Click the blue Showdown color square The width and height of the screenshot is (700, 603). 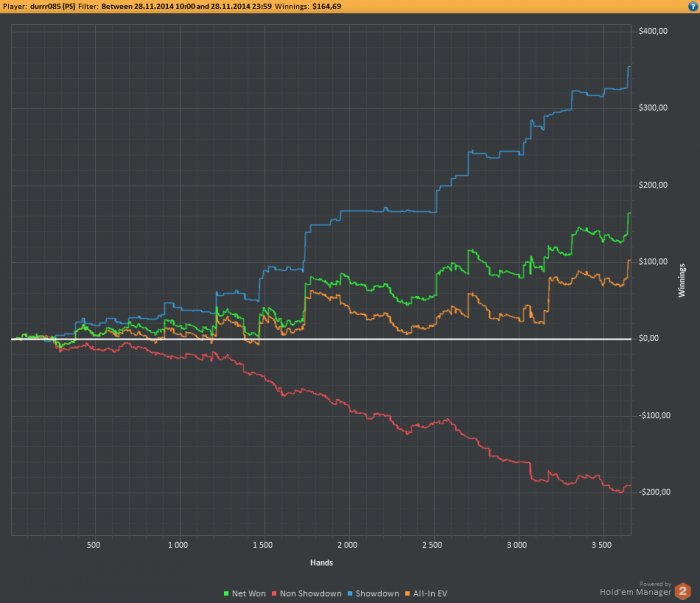[350, 594]
